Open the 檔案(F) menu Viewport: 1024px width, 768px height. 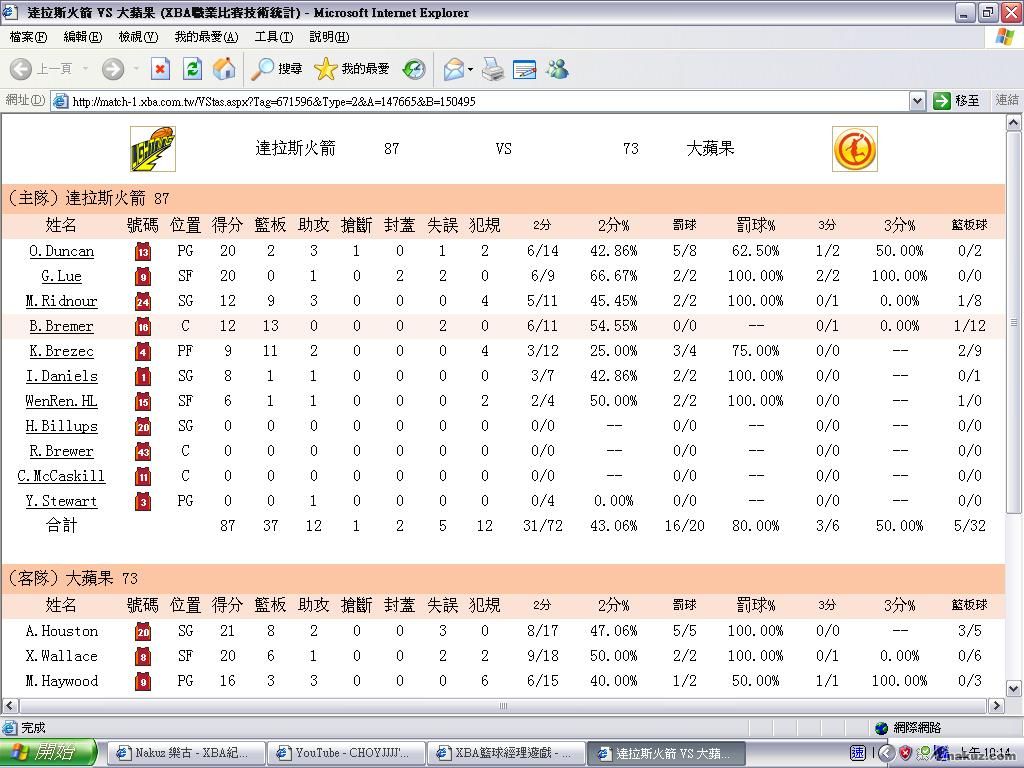pyautogui.click(x=28, y=37)
